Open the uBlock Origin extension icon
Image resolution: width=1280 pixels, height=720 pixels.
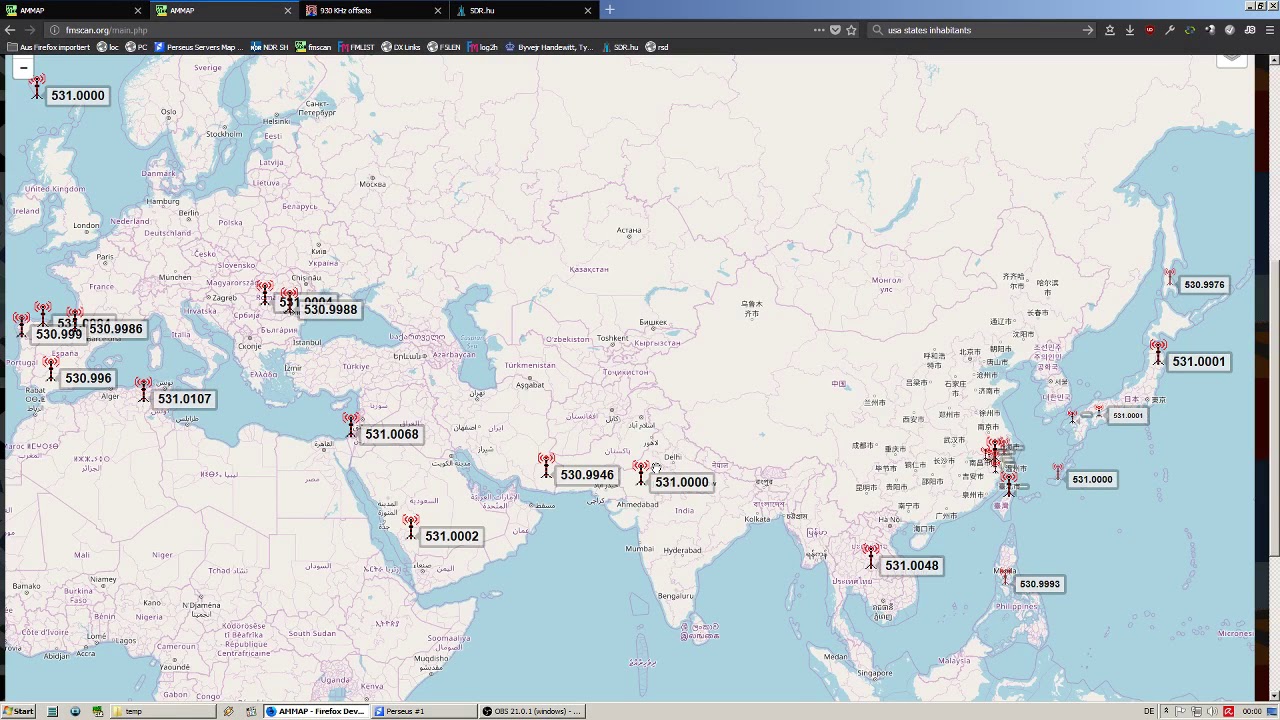(1149, 30)
